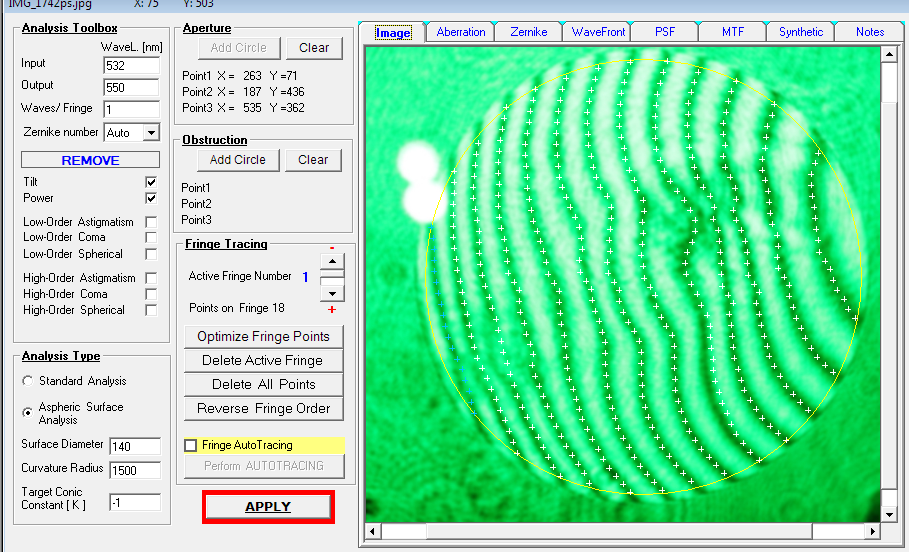Click Delete All Points
909x552 pixels.
pyautogui.click(x=264, y=384)
